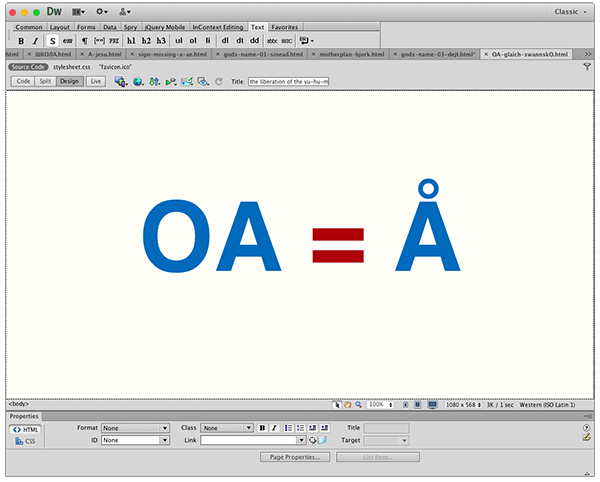Open File Management arrows icon
Viewport: 600px width, 482px height.
point(155,81)
